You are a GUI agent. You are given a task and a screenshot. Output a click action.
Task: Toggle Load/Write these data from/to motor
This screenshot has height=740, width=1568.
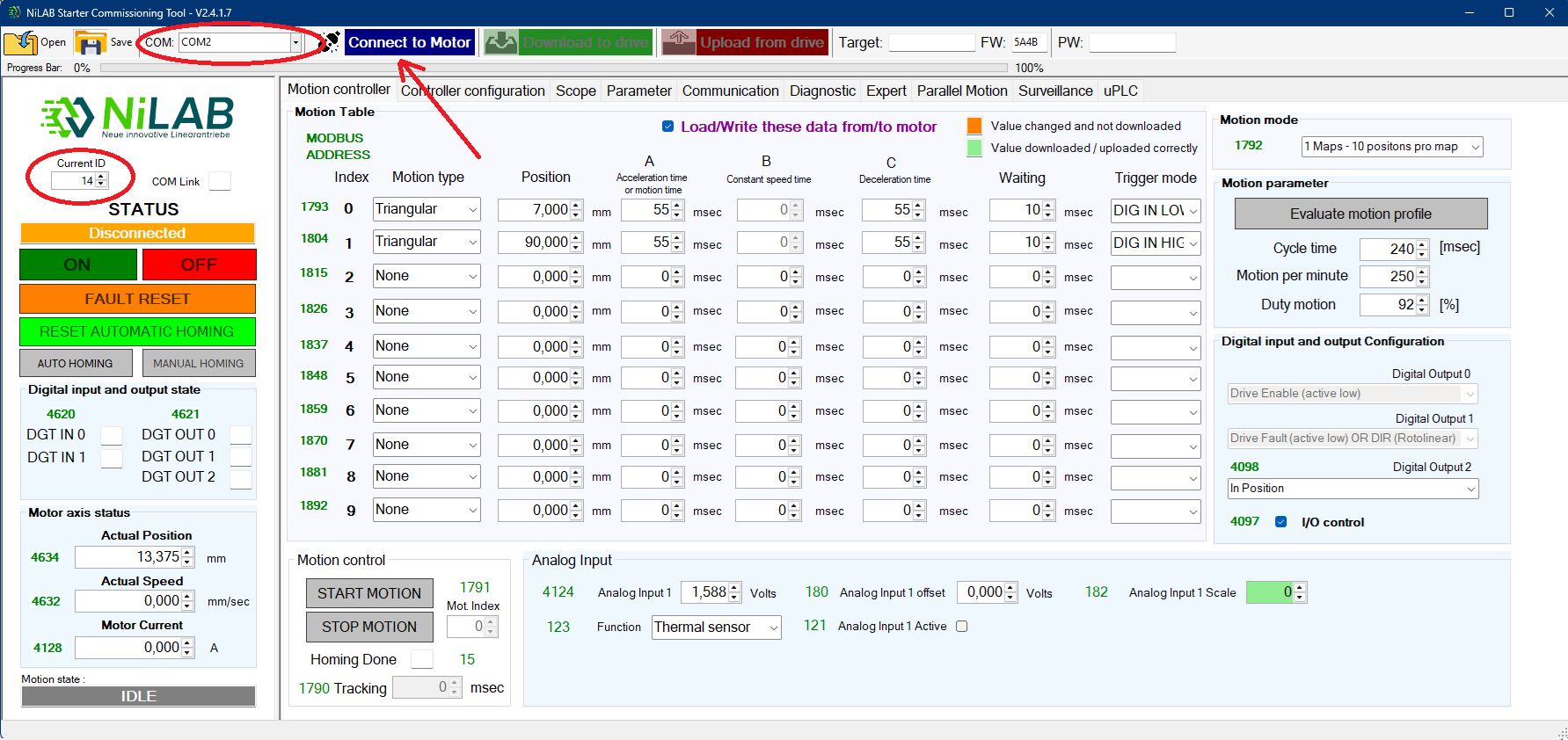(667, 127)
